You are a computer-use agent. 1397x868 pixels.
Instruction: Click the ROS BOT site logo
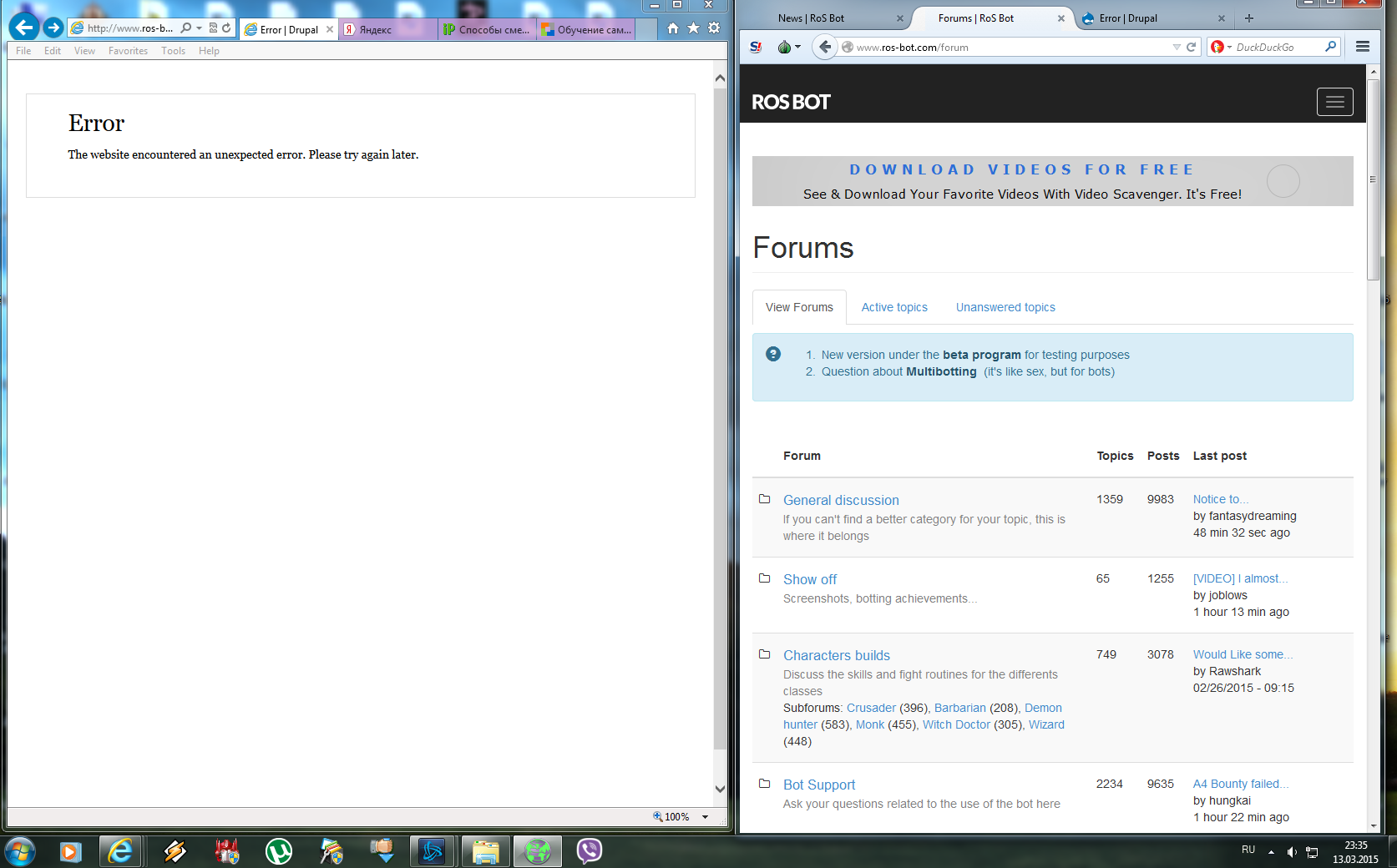click(791, 102)
